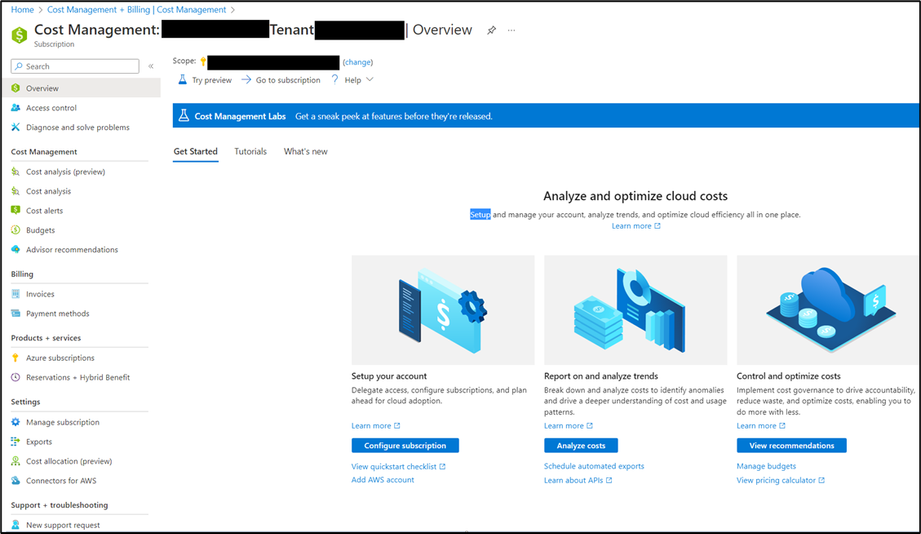Open Budgets from the sidebar menu

(41, 230)
